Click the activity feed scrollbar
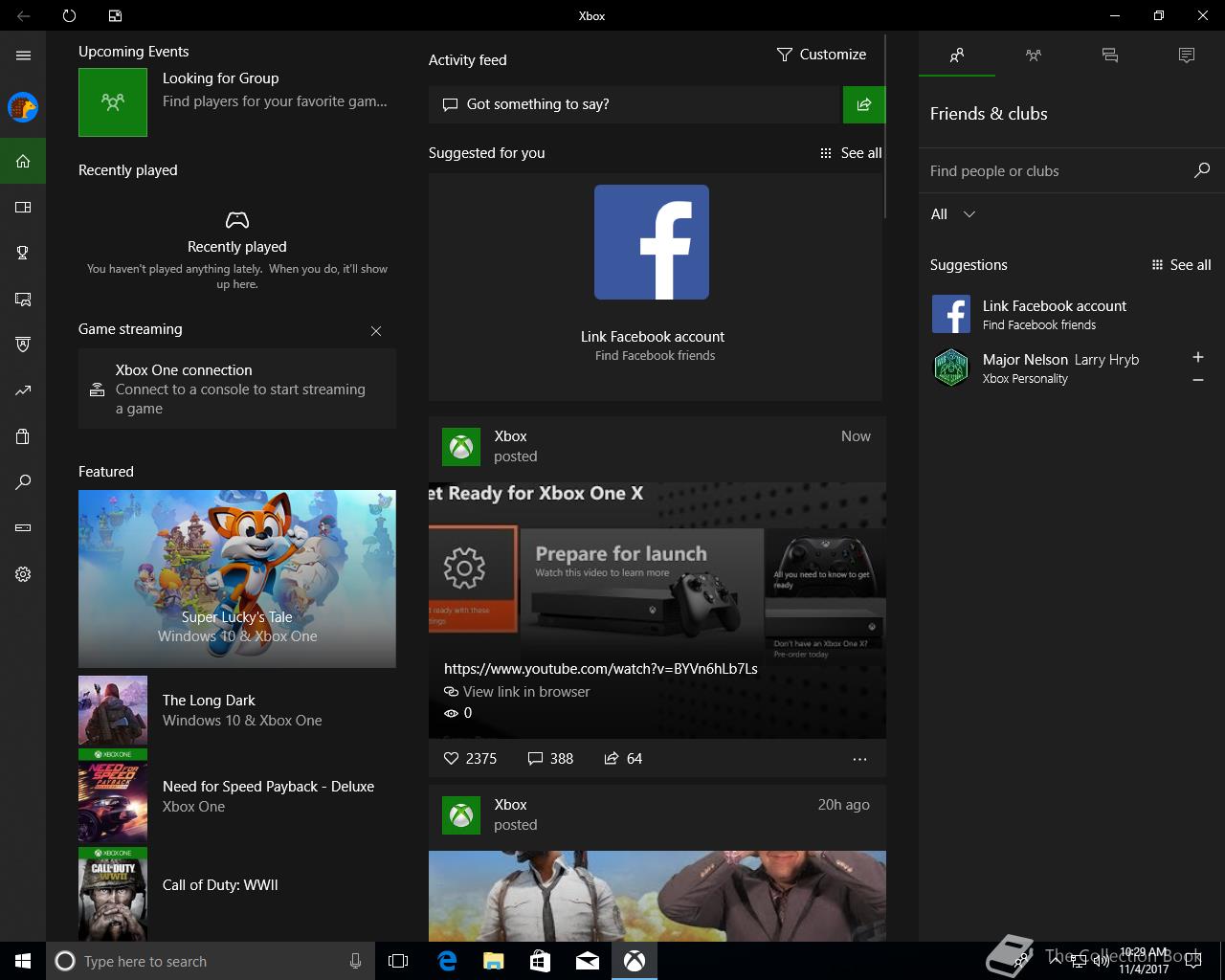 885,127
